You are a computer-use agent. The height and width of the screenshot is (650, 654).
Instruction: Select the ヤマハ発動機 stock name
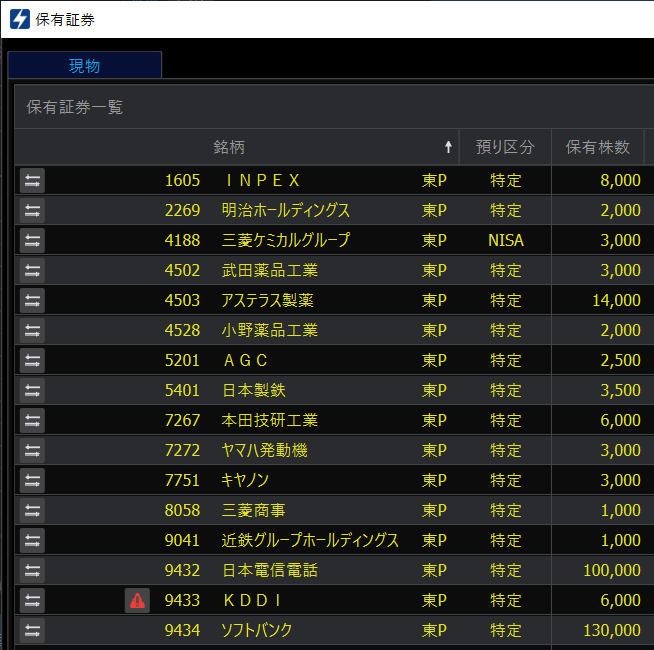click(264, 451)
